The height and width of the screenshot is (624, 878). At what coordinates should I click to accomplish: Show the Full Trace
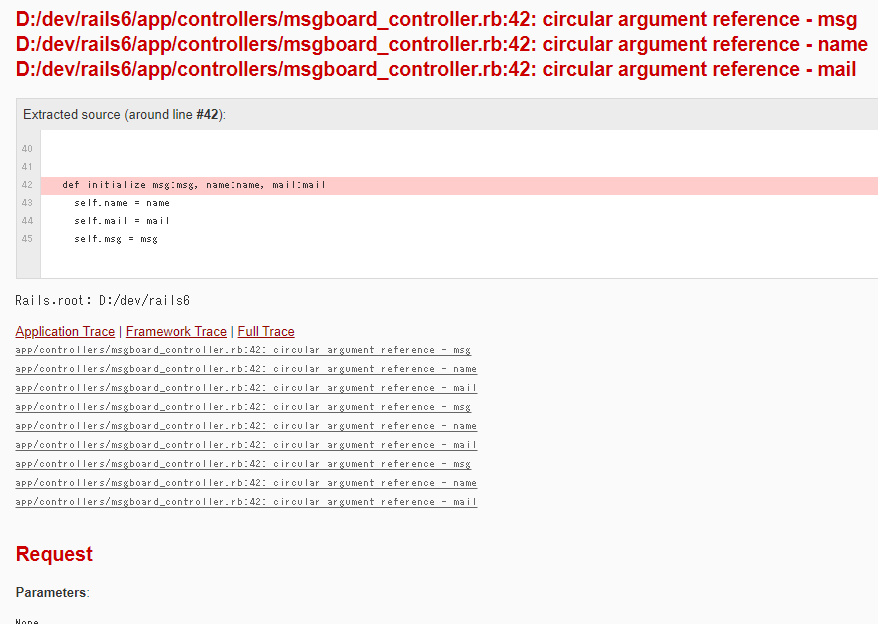coord(266,331)
